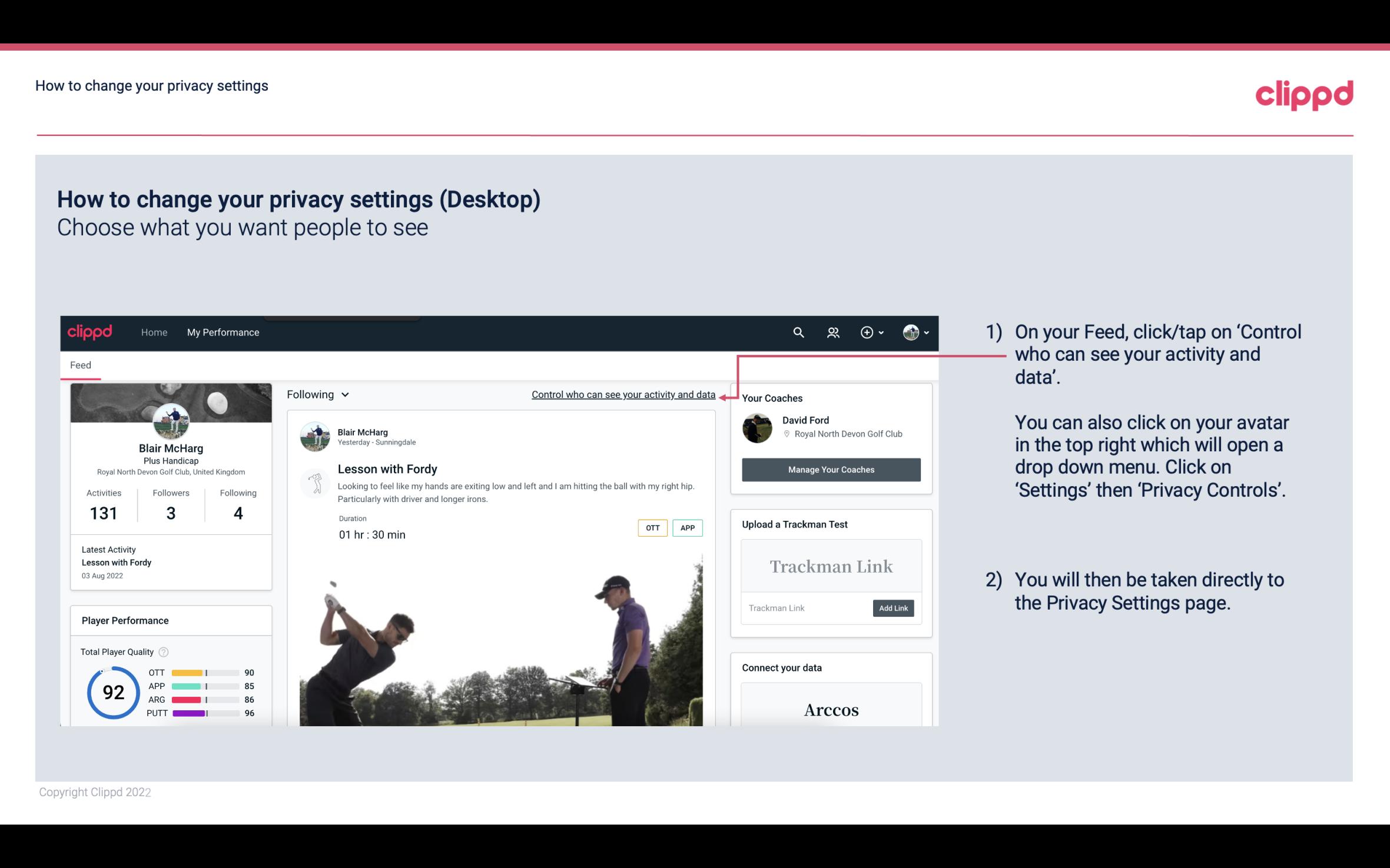1390x868 pixels.
Task: Click the people/connections icon in navbar
Action: (832, 332)
